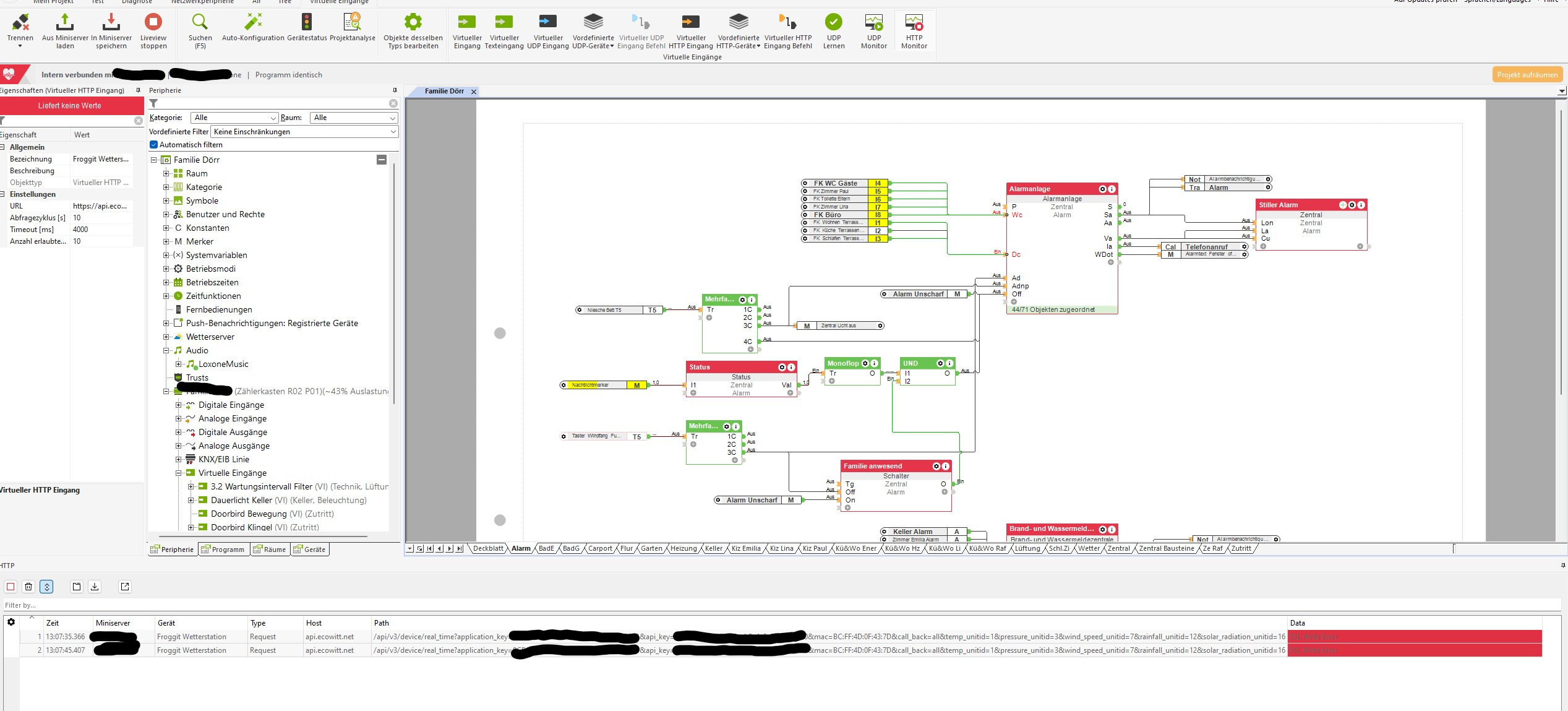Expand the Wetterserver tree node
The width and height of the screenshot is (1568, 711).
[166, 337]
